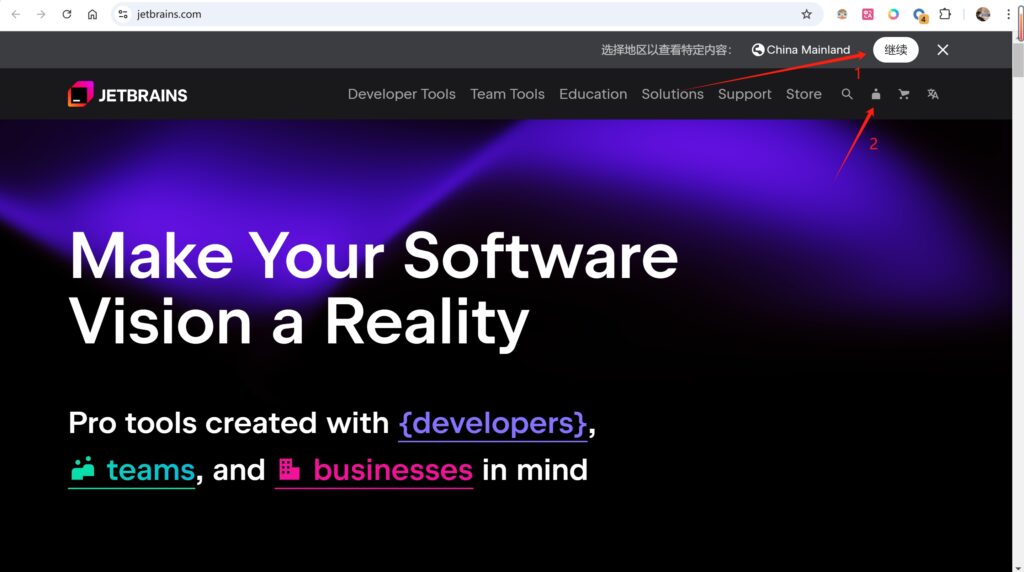This screenshot has height=572, width=1024.
Task: Bookmark this page with the star icon
Action: pyautogui.click(x=807, y=14)
